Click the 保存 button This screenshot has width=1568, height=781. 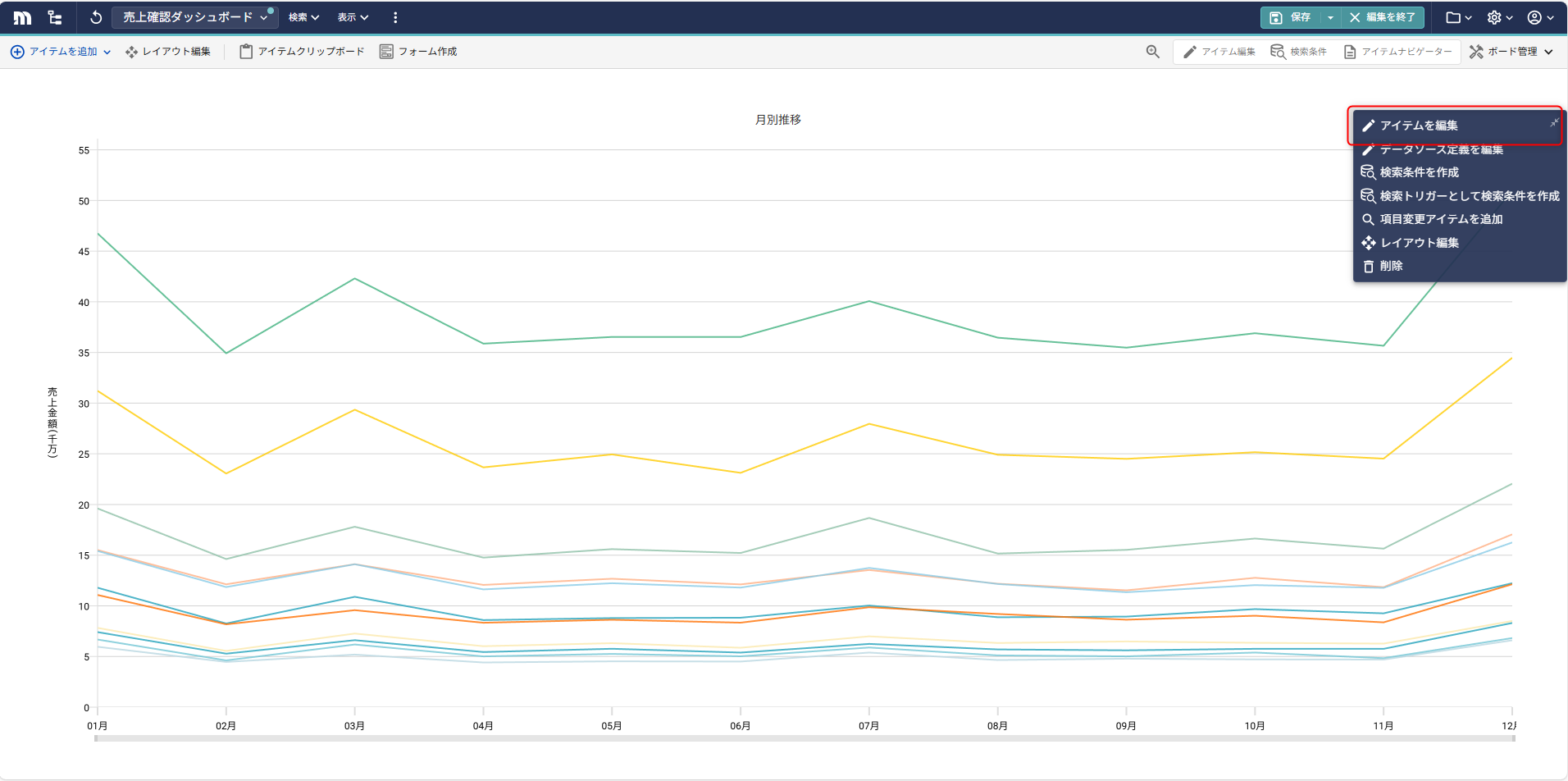[x=1291, y=17]
